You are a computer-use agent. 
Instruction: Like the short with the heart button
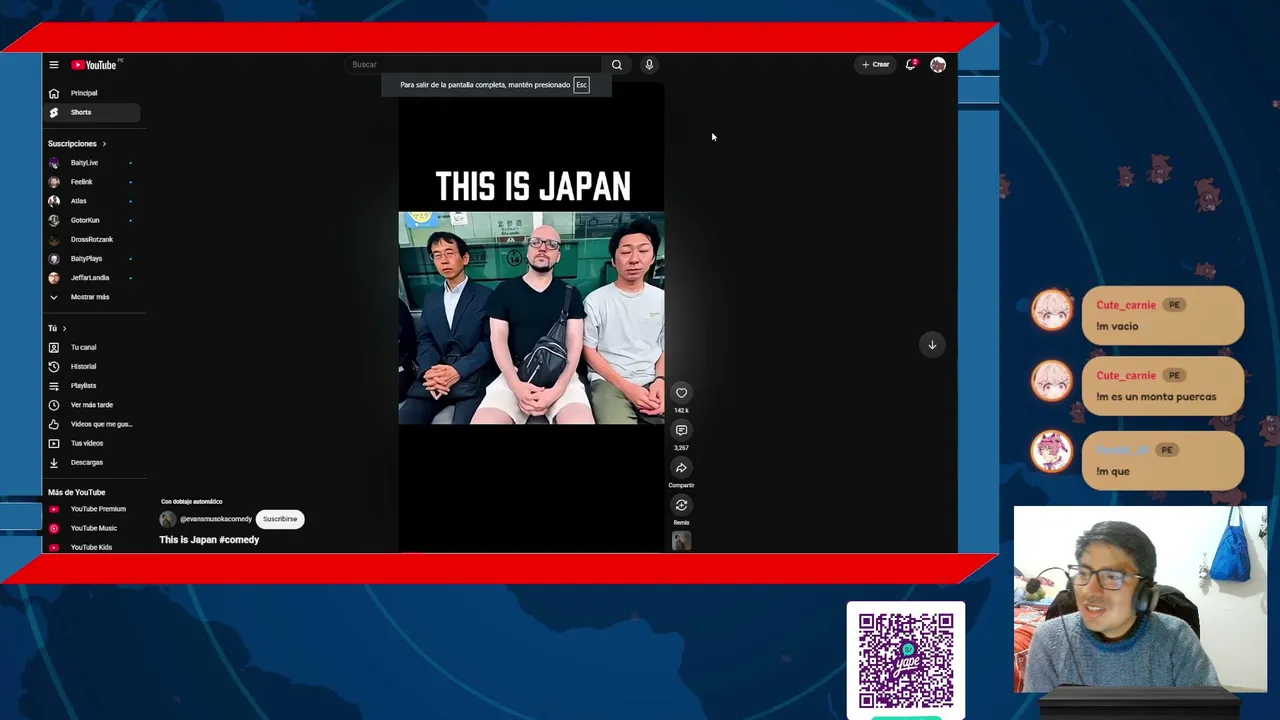(x=681, y=393)
